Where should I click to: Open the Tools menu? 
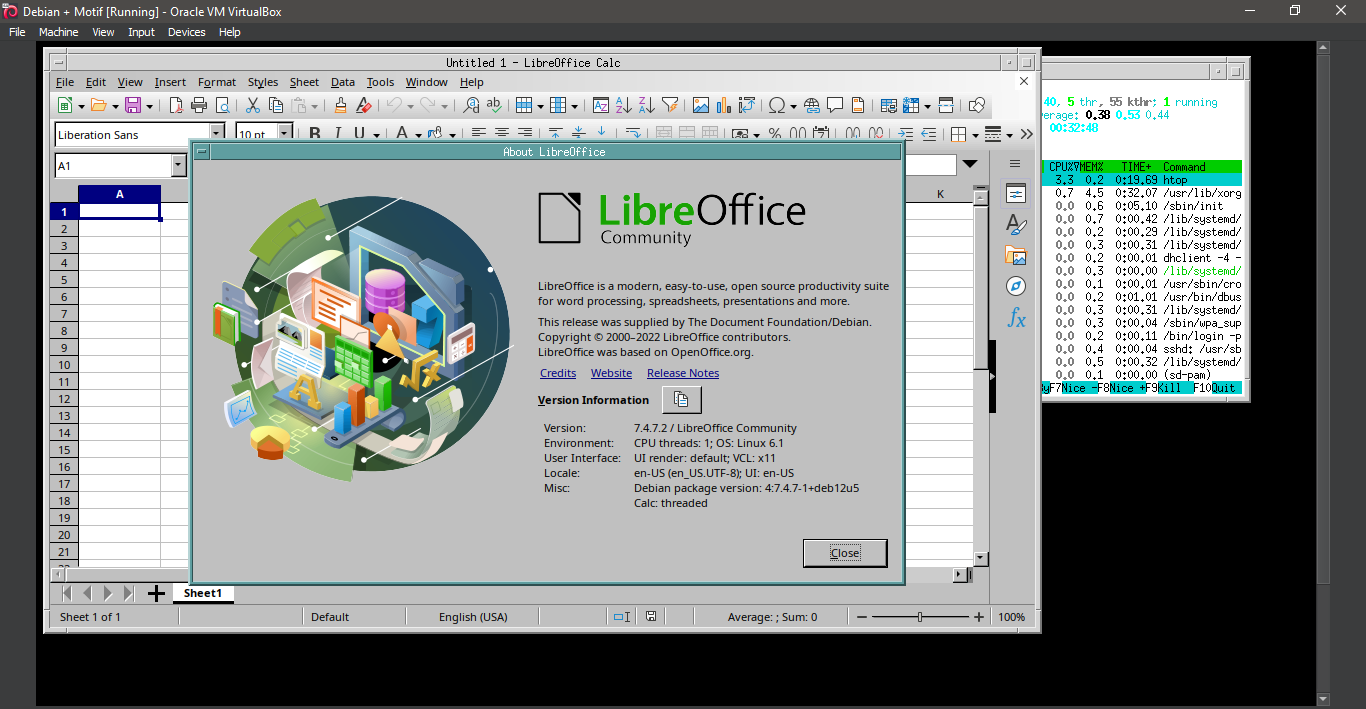[x=379, y=82]
